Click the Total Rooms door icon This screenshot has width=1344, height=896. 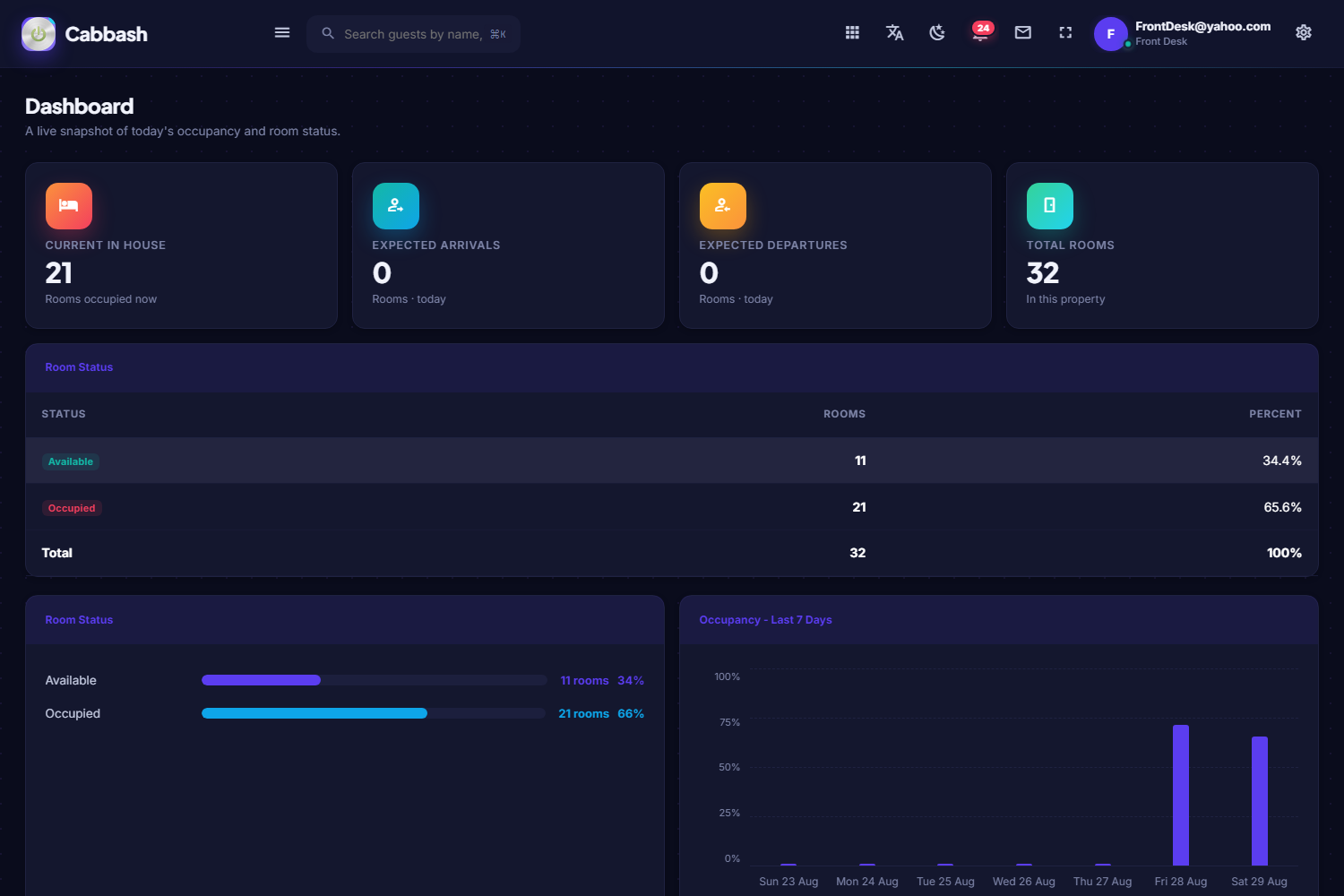point(1050,206)
